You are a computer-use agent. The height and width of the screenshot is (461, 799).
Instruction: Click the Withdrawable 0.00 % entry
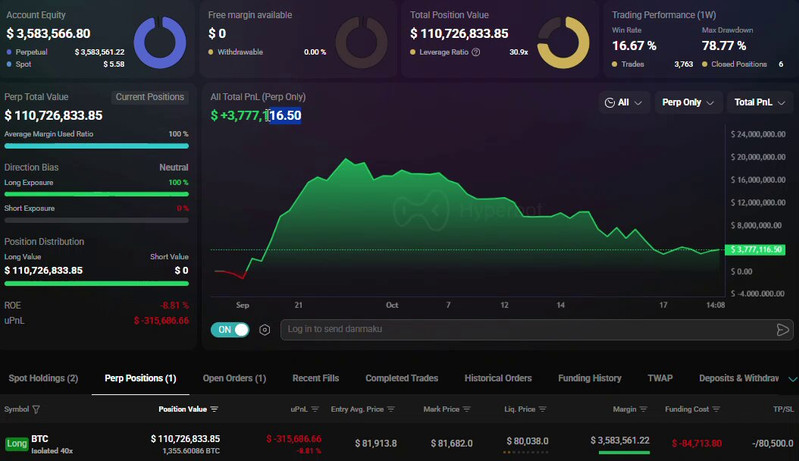pyautogui.click(x=267, y=52)
